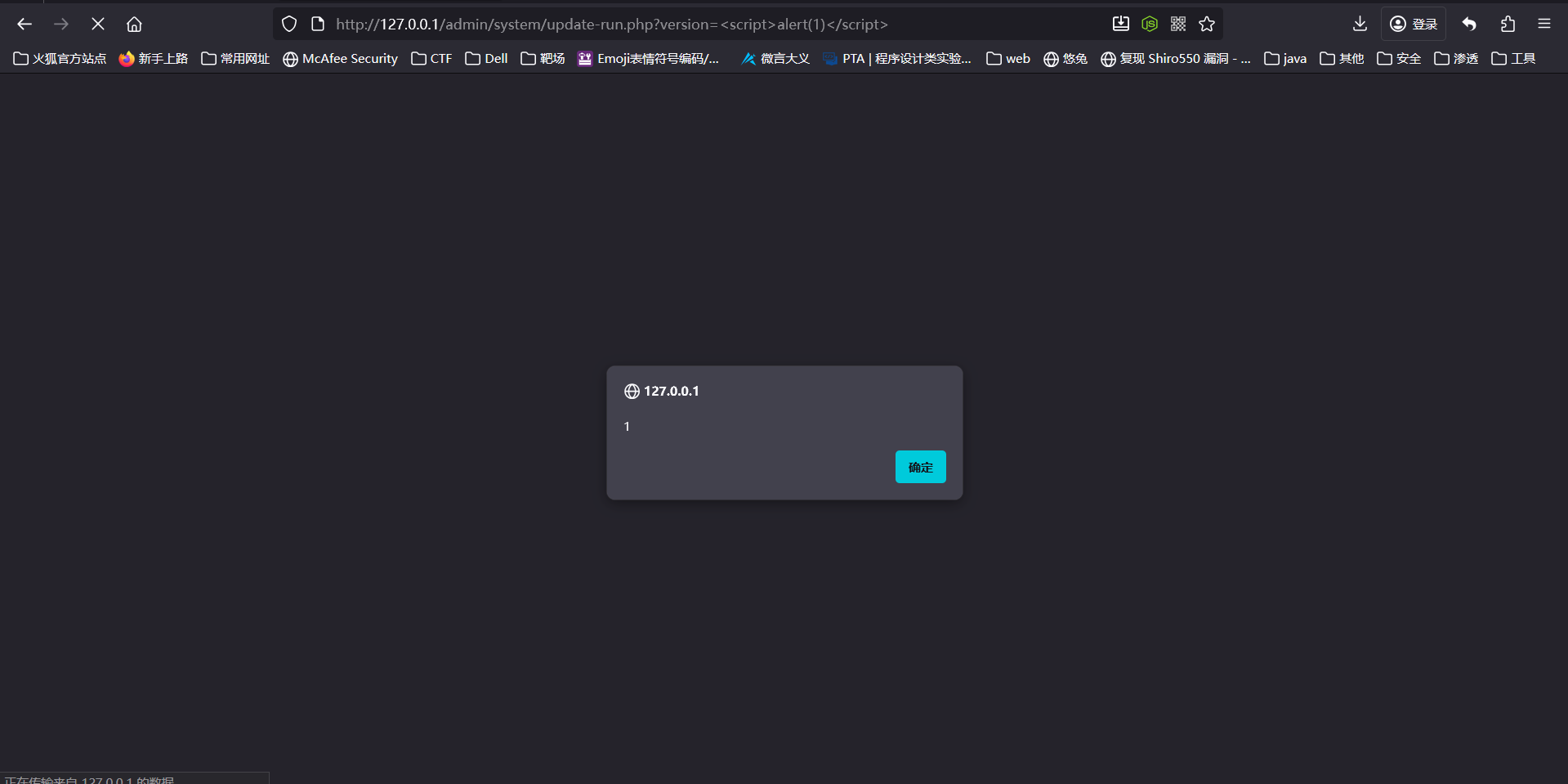The width and height of the screenshot is (1568, 784).
Task: Expand the CTF bookmarks folder
Action: click(431, 59)
